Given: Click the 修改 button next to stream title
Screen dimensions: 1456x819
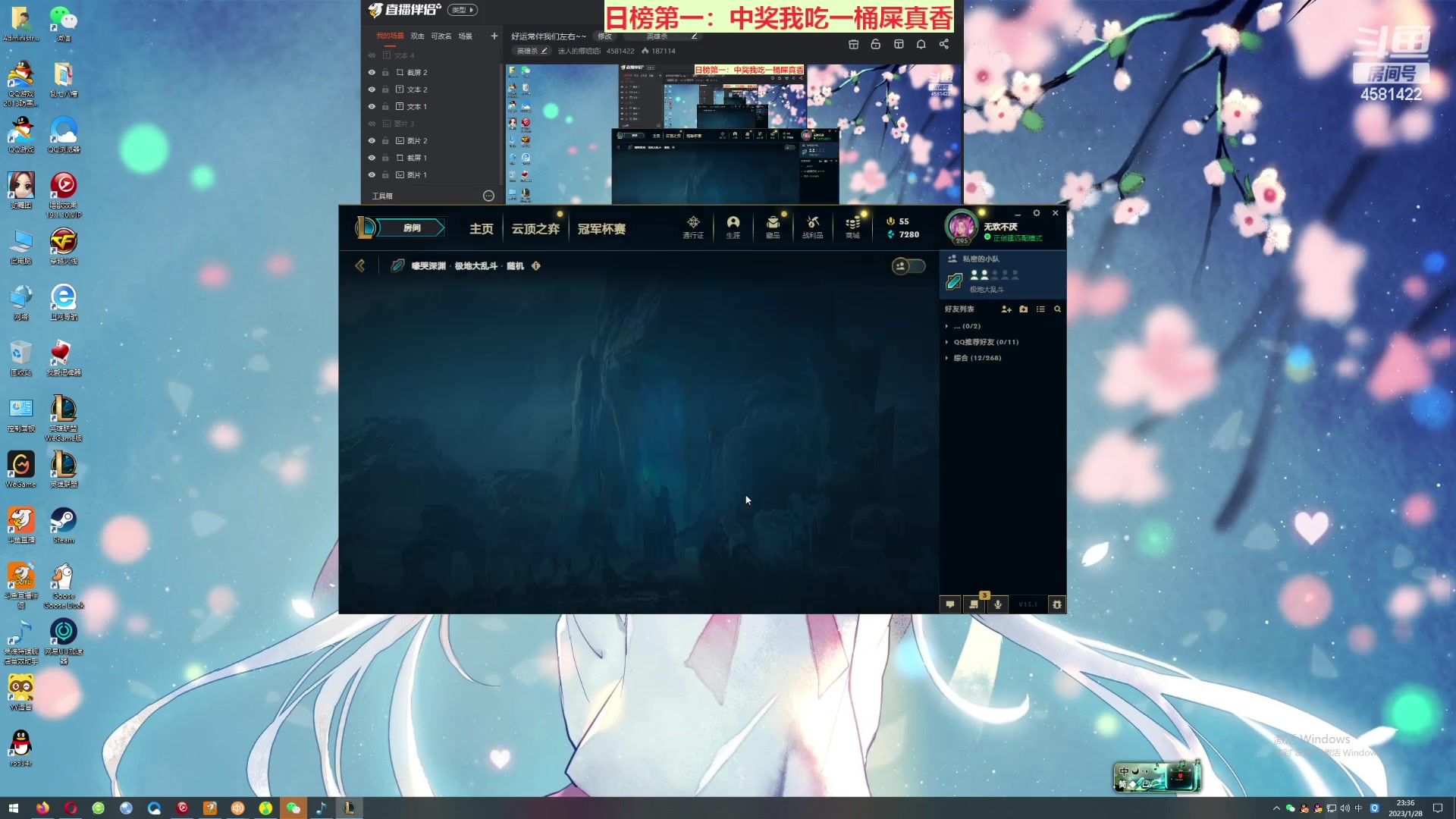Looking at the screenshot, I should (605, 36).
